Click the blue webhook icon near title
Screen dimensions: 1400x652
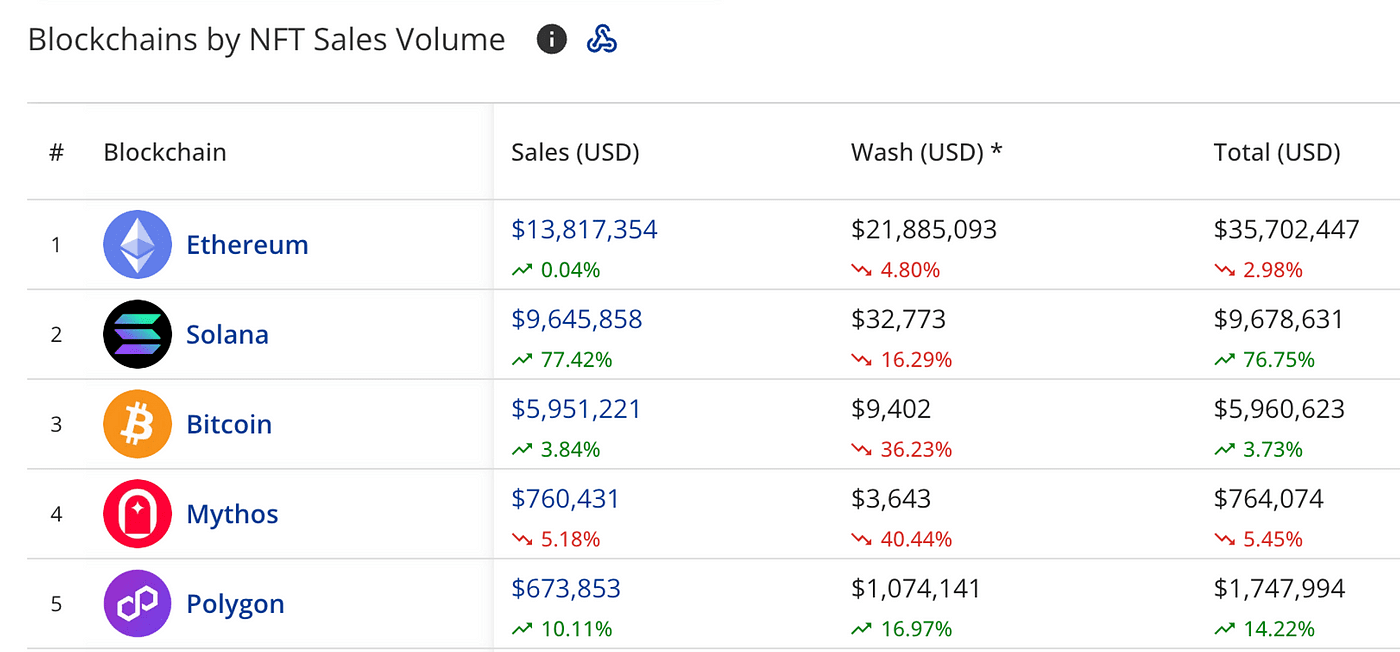(x=601, y=40)
